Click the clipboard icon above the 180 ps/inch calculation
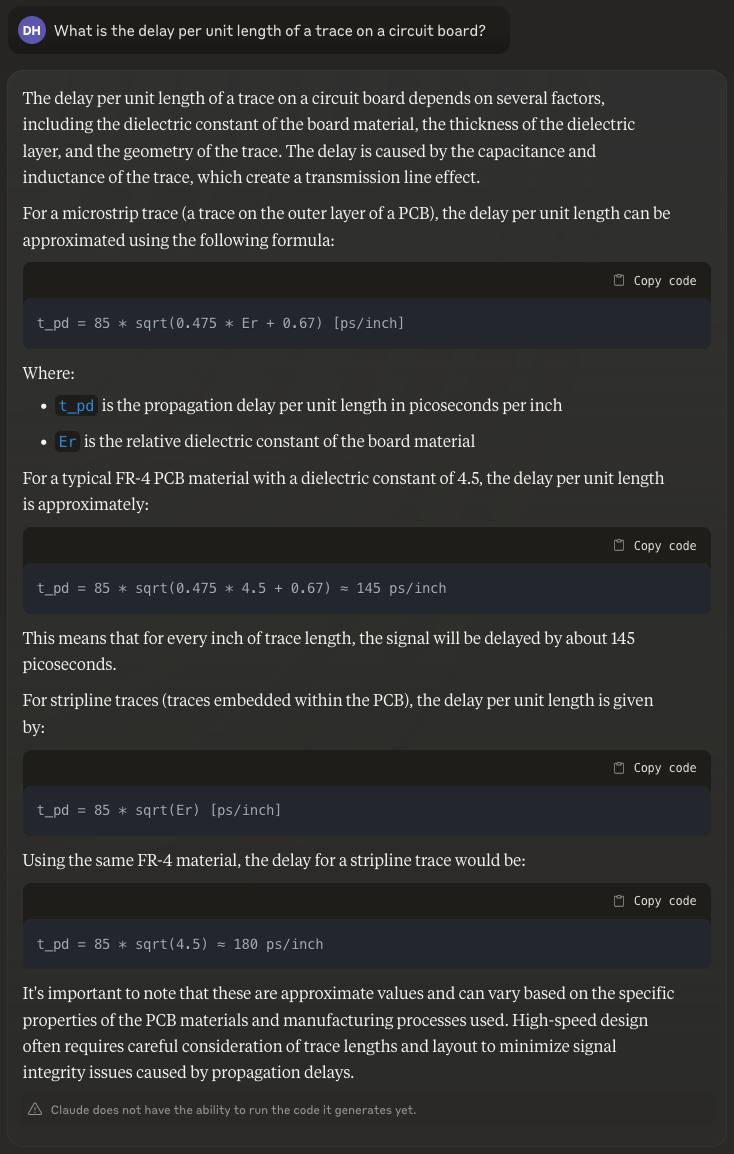This screenshot has height=1154, width=734. 619,901
